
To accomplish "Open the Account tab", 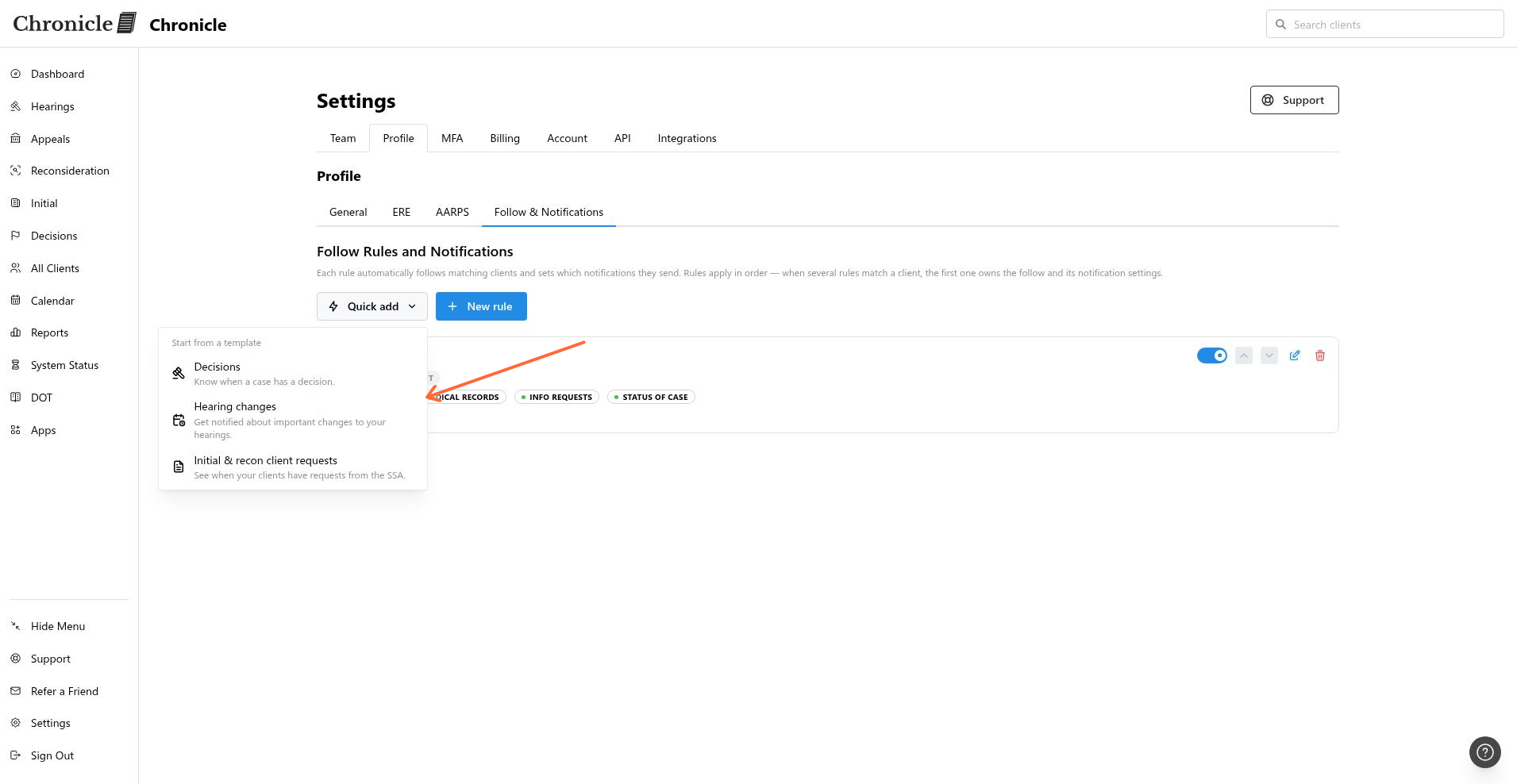I will click(x=567, y=138).
